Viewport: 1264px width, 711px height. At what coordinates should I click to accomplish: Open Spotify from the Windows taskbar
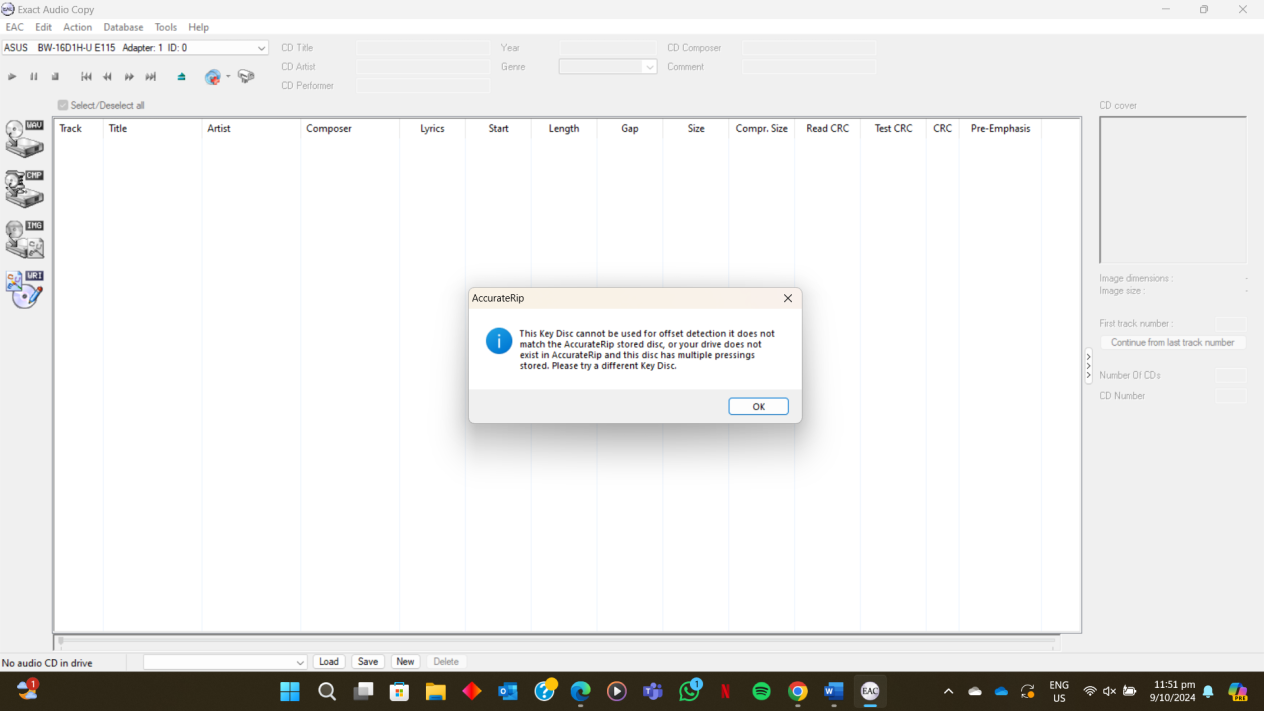(761, 691)
